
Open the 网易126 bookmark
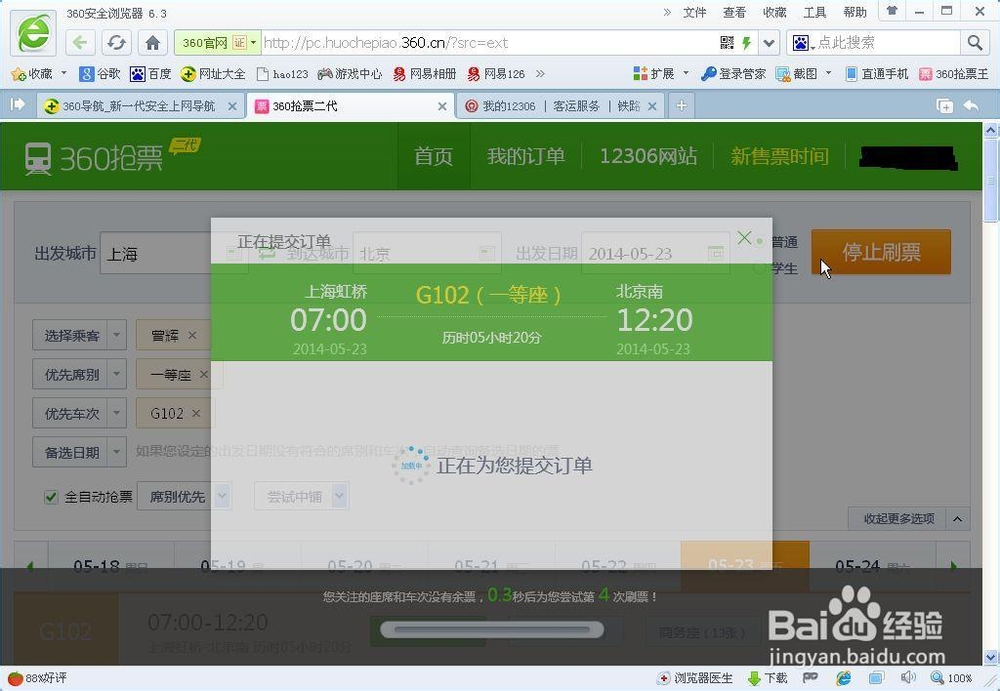point(496,74)
